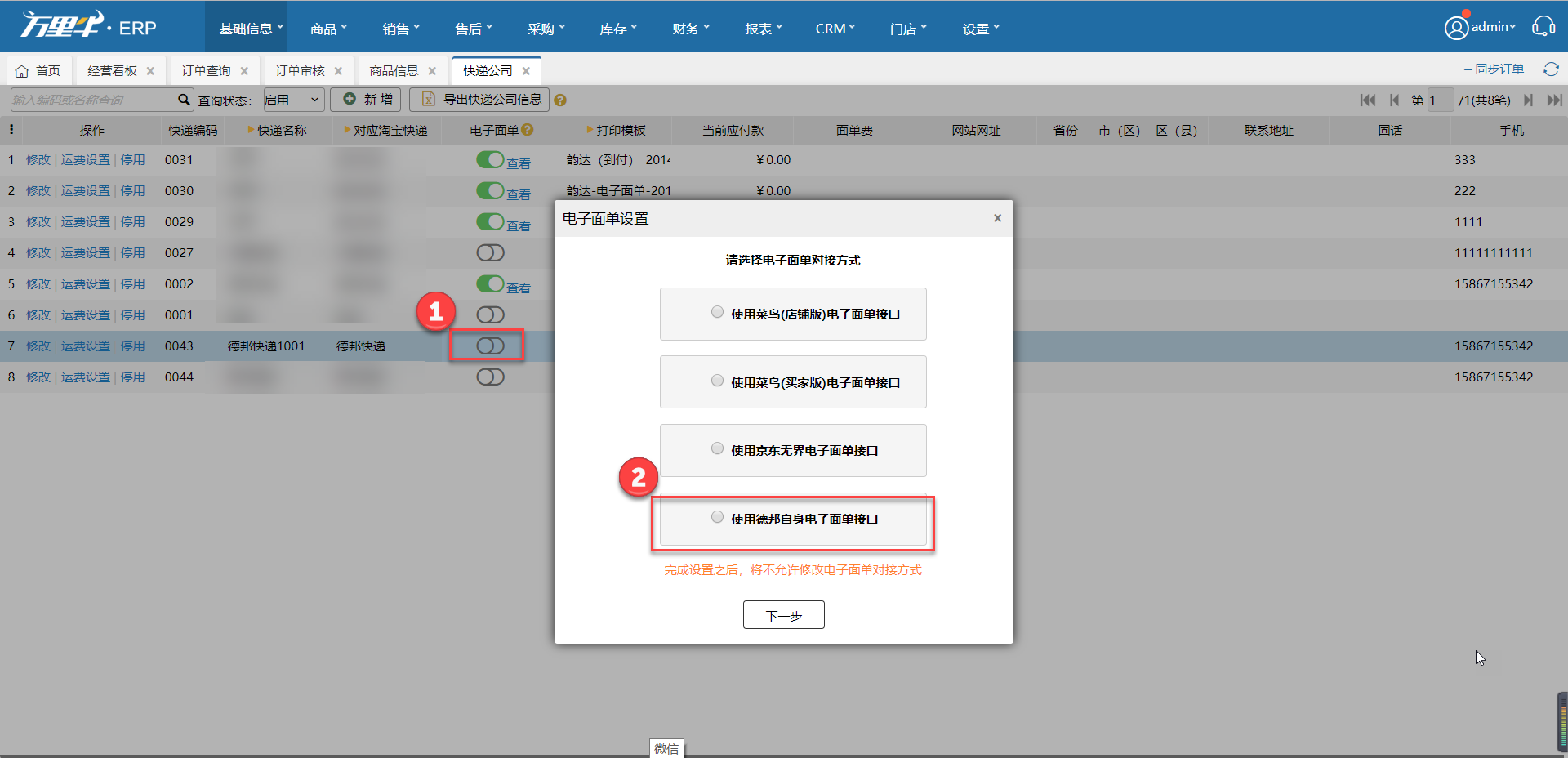Go to the first page arrow

point(1367,100)
